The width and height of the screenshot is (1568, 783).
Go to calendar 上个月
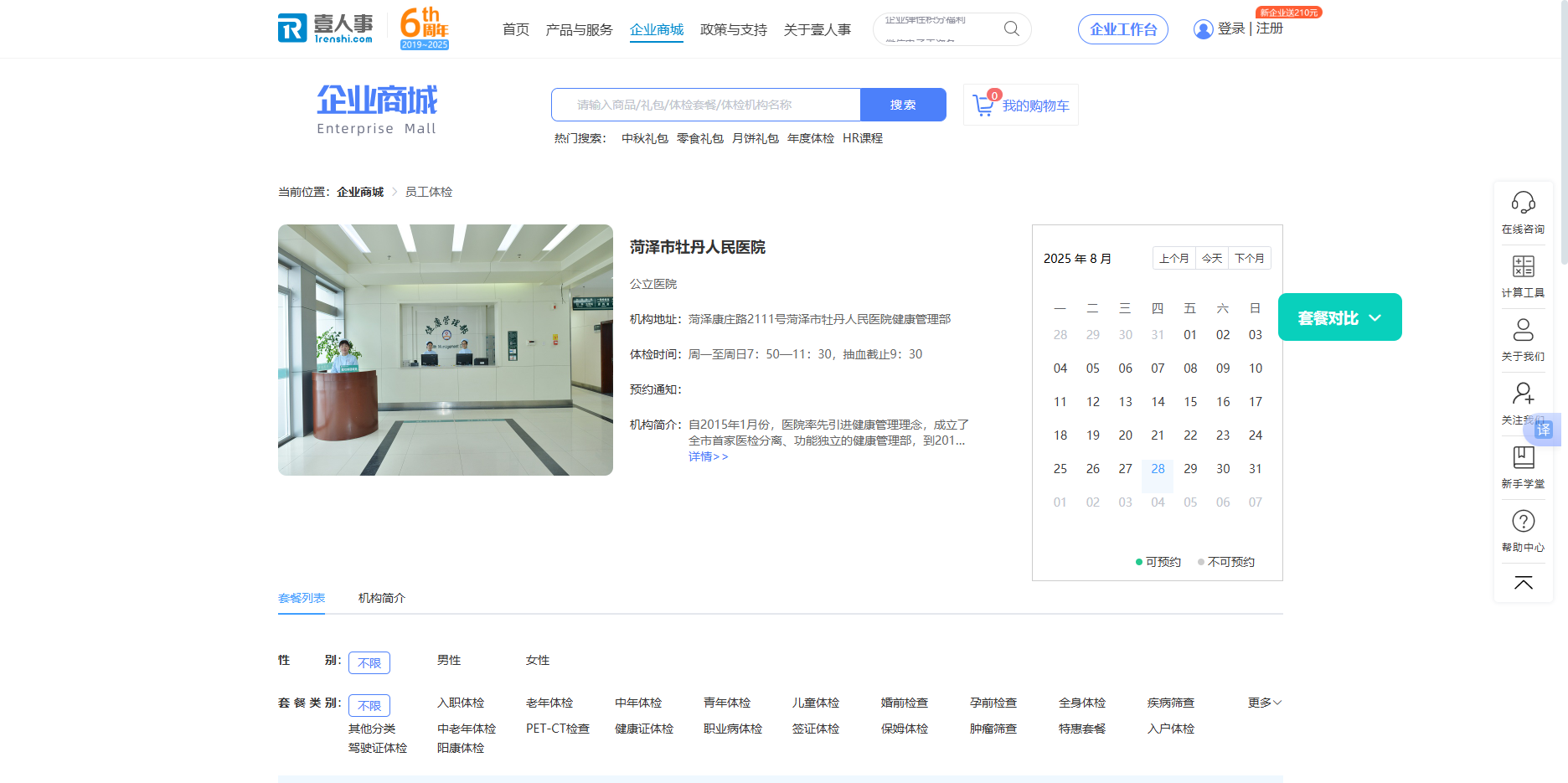[x=1174, y=258]
